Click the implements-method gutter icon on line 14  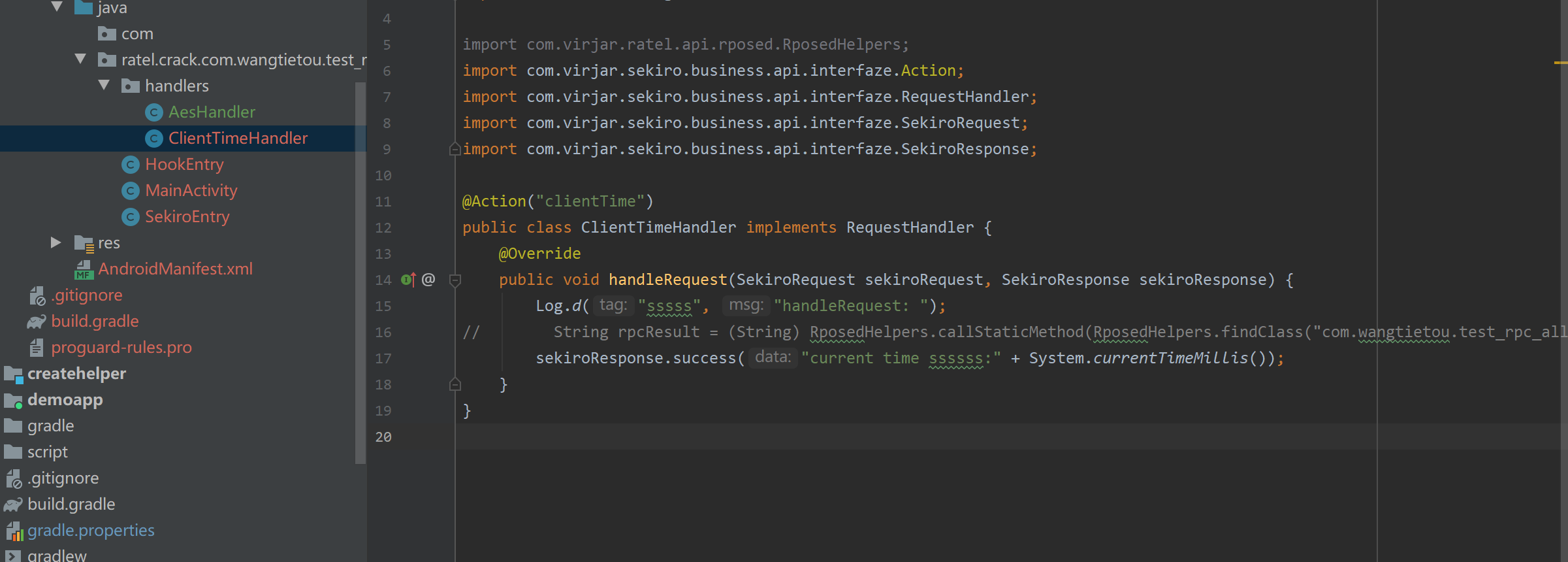[x=408, y=280]
